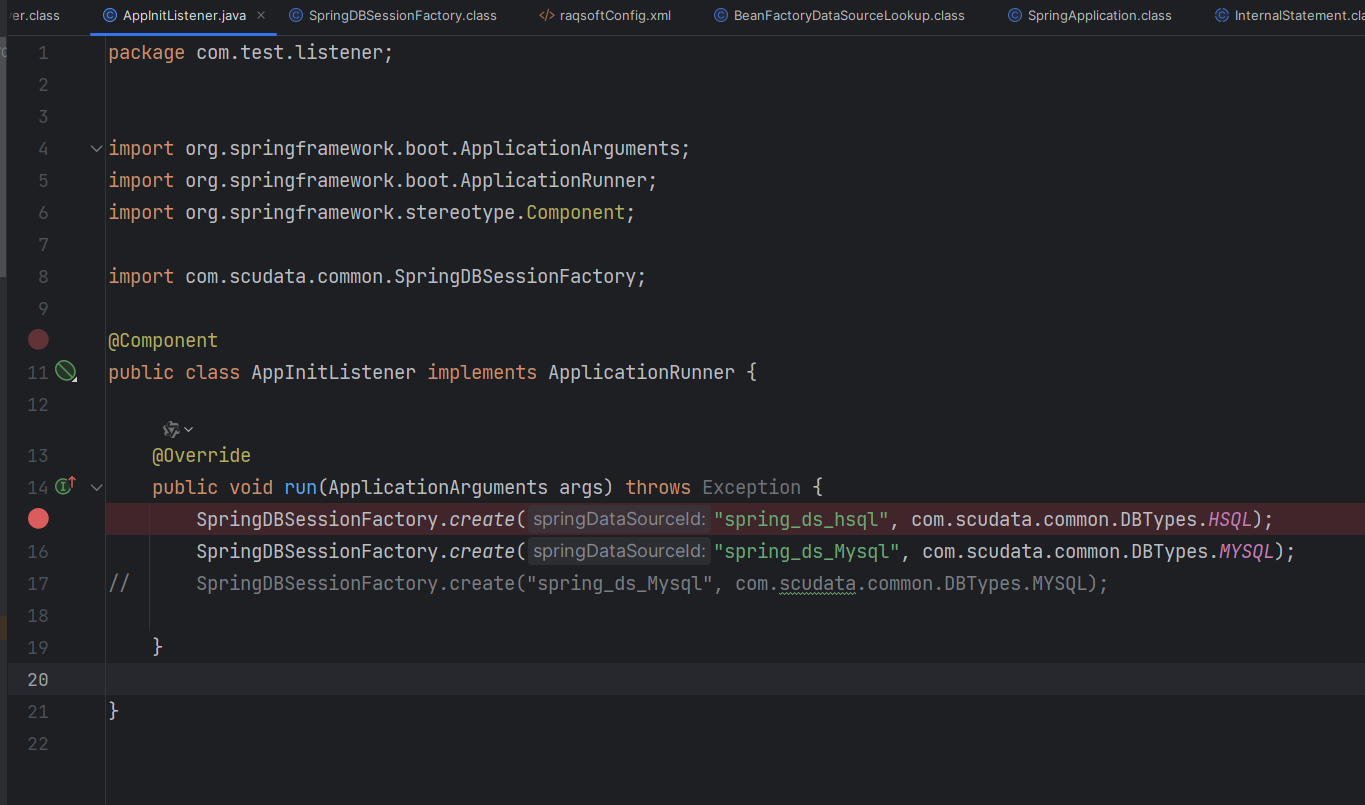Click the implements-method gutter icon on line 14
The image size is (1365, 805).
[x=66, y=487]
